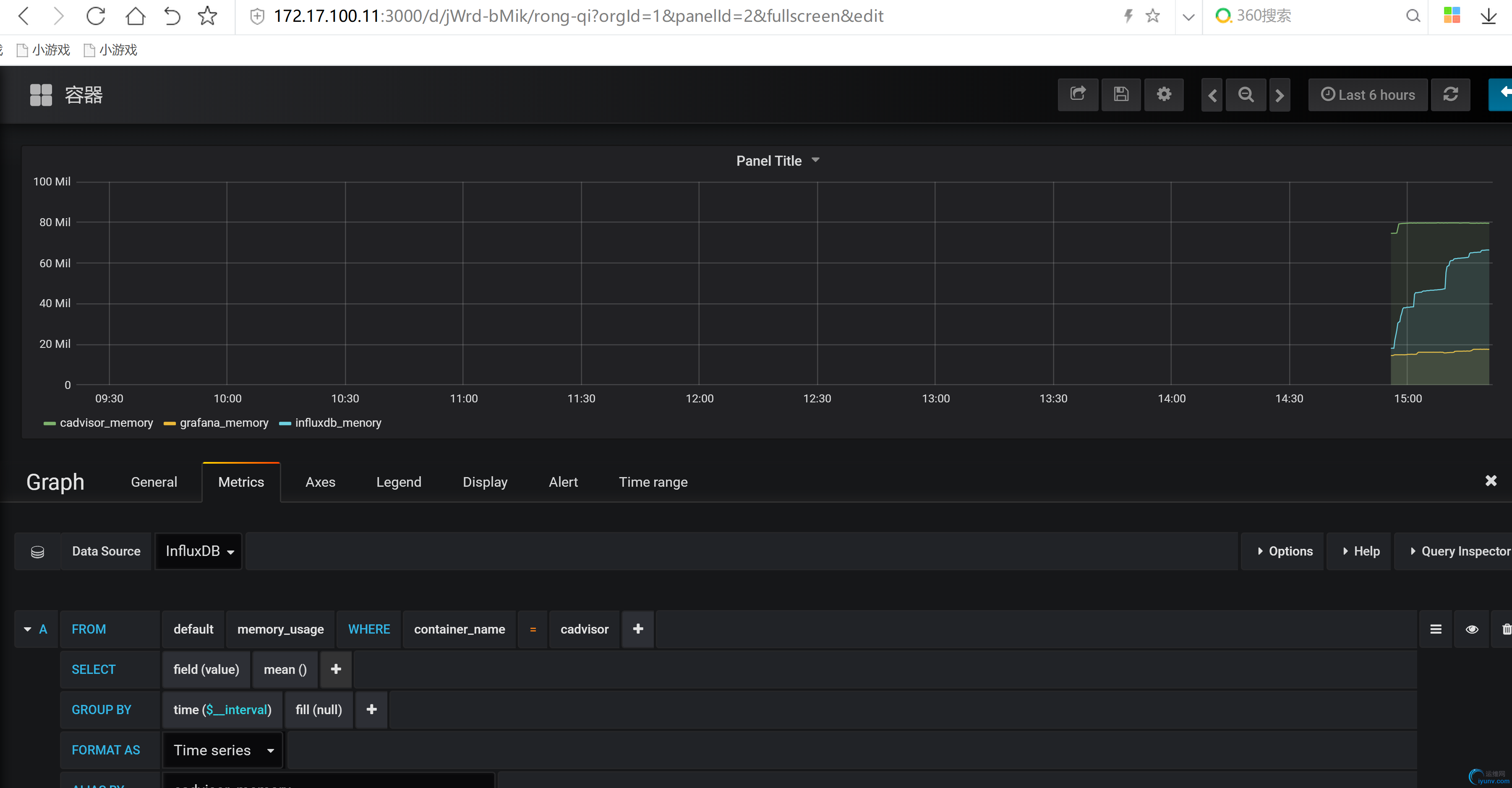Open the Panel Title dropdown menu

click(x=777, y=161)
